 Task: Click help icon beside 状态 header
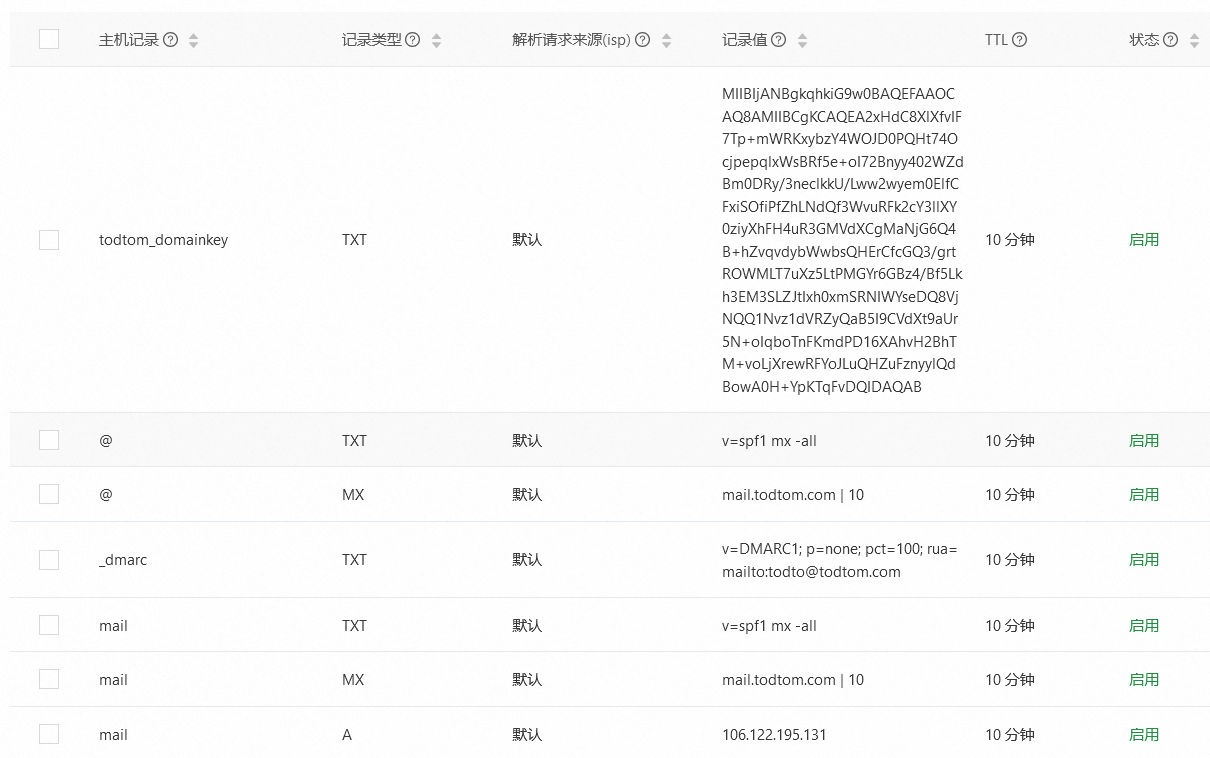tap(1169, 40)
